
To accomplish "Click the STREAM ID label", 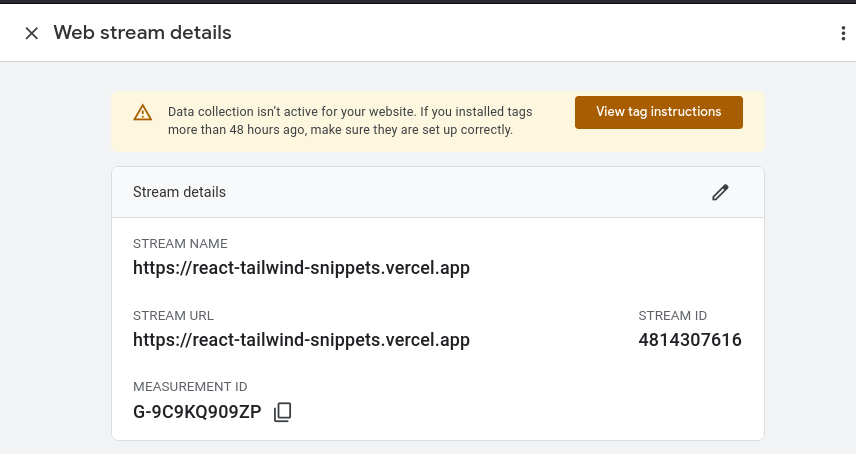I will point(672,316).
